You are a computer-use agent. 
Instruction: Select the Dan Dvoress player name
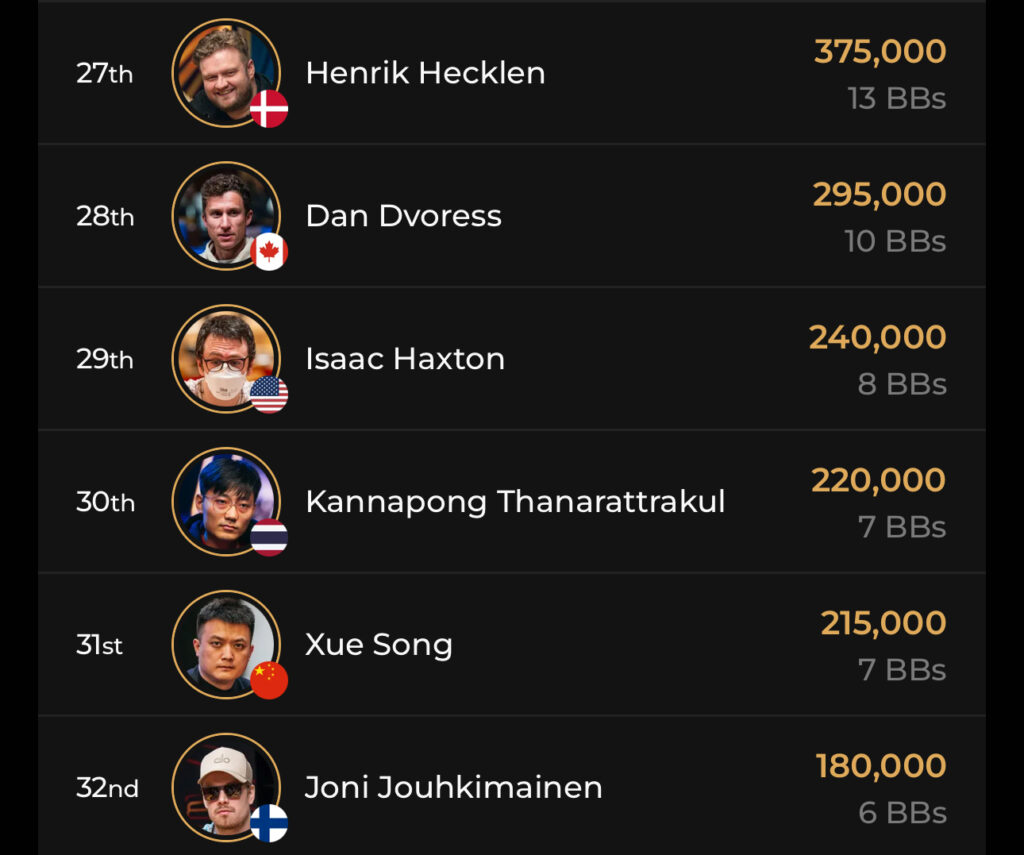(x=403, y=216)
